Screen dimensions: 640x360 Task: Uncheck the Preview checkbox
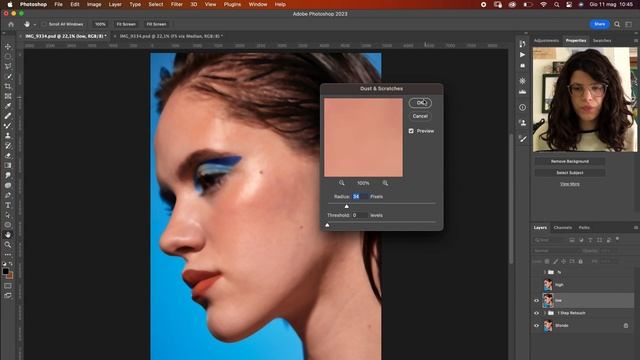click(411, 131)
